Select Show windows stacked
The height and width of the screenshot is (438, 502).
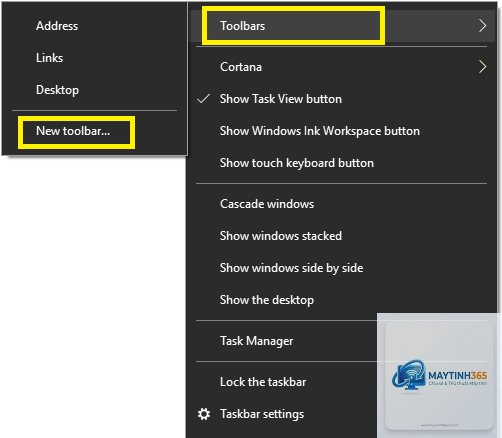[x=343, y=236]
